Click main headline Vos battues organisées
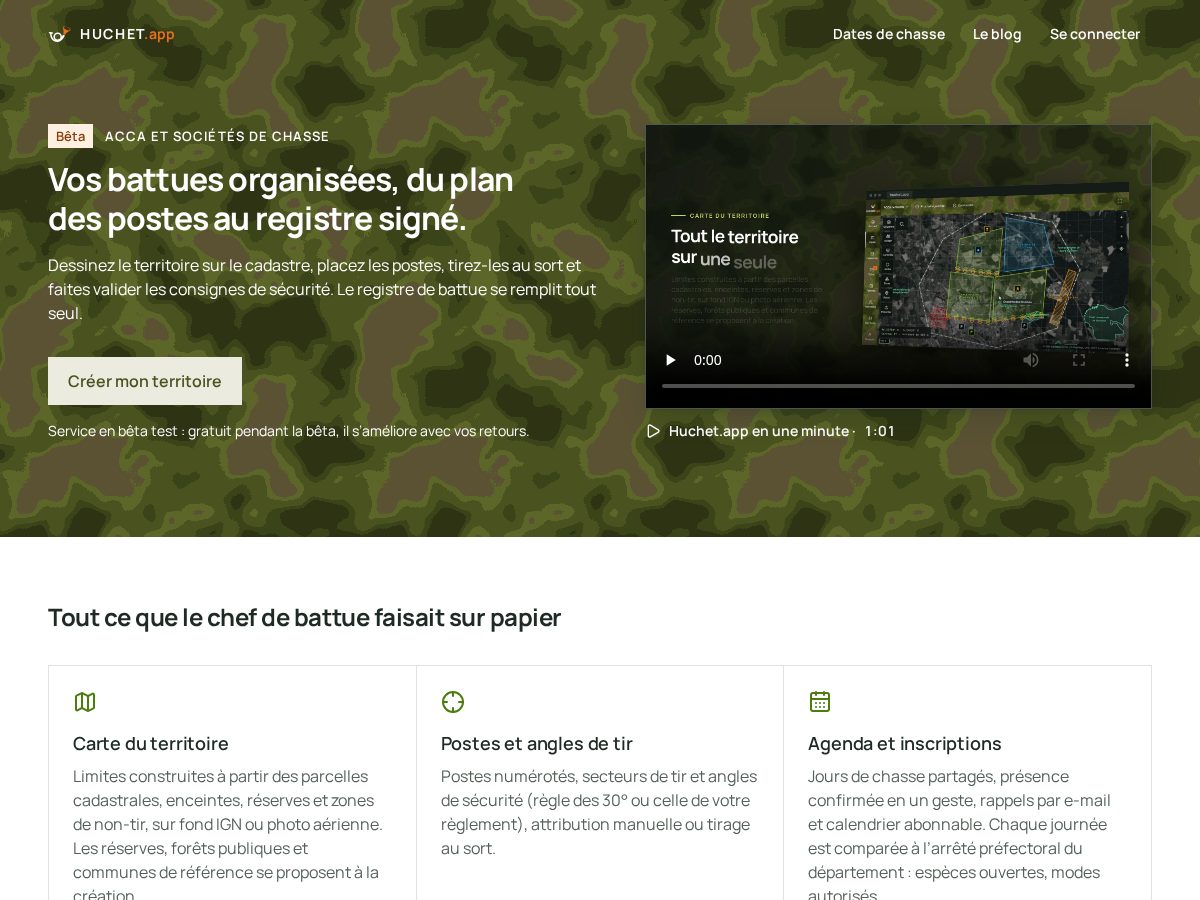This screenshot has width=1200, height=900. [x=281, y=199]
